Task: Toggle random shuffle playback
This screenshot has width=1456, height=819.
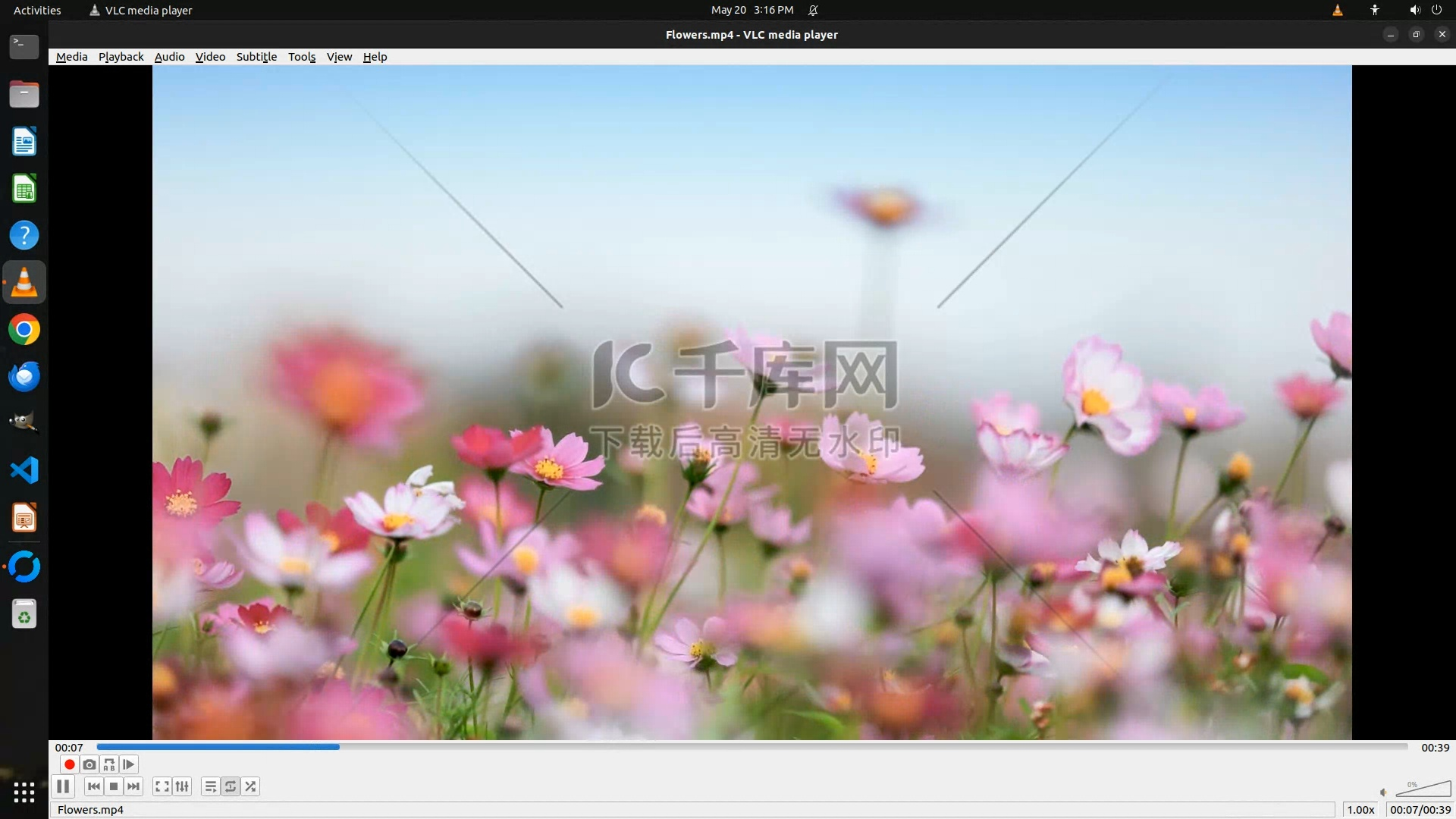Action: point(250,786)
